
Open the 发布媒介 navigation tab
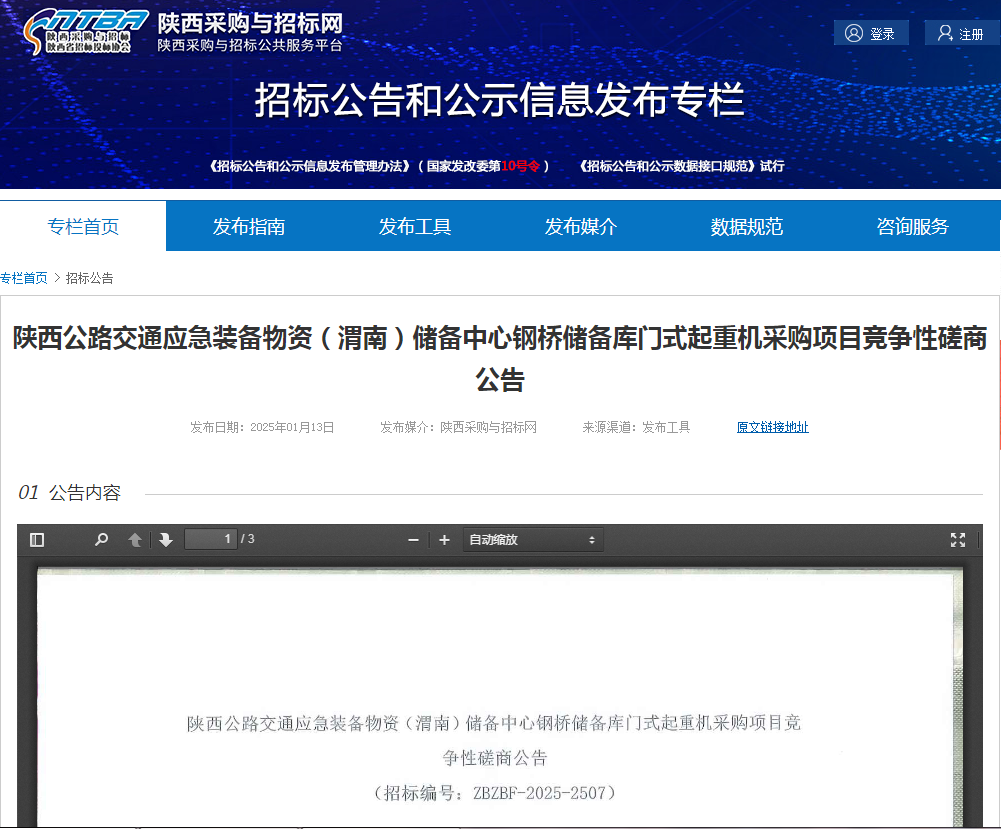(x=581, y=226)
